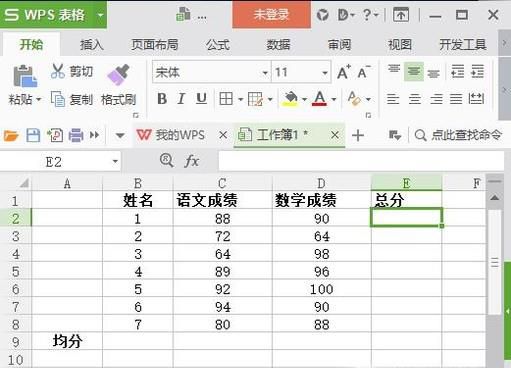This screenshot has height=368, width=511.
Task: Click the select-all corner triangle
Action: 24,183
